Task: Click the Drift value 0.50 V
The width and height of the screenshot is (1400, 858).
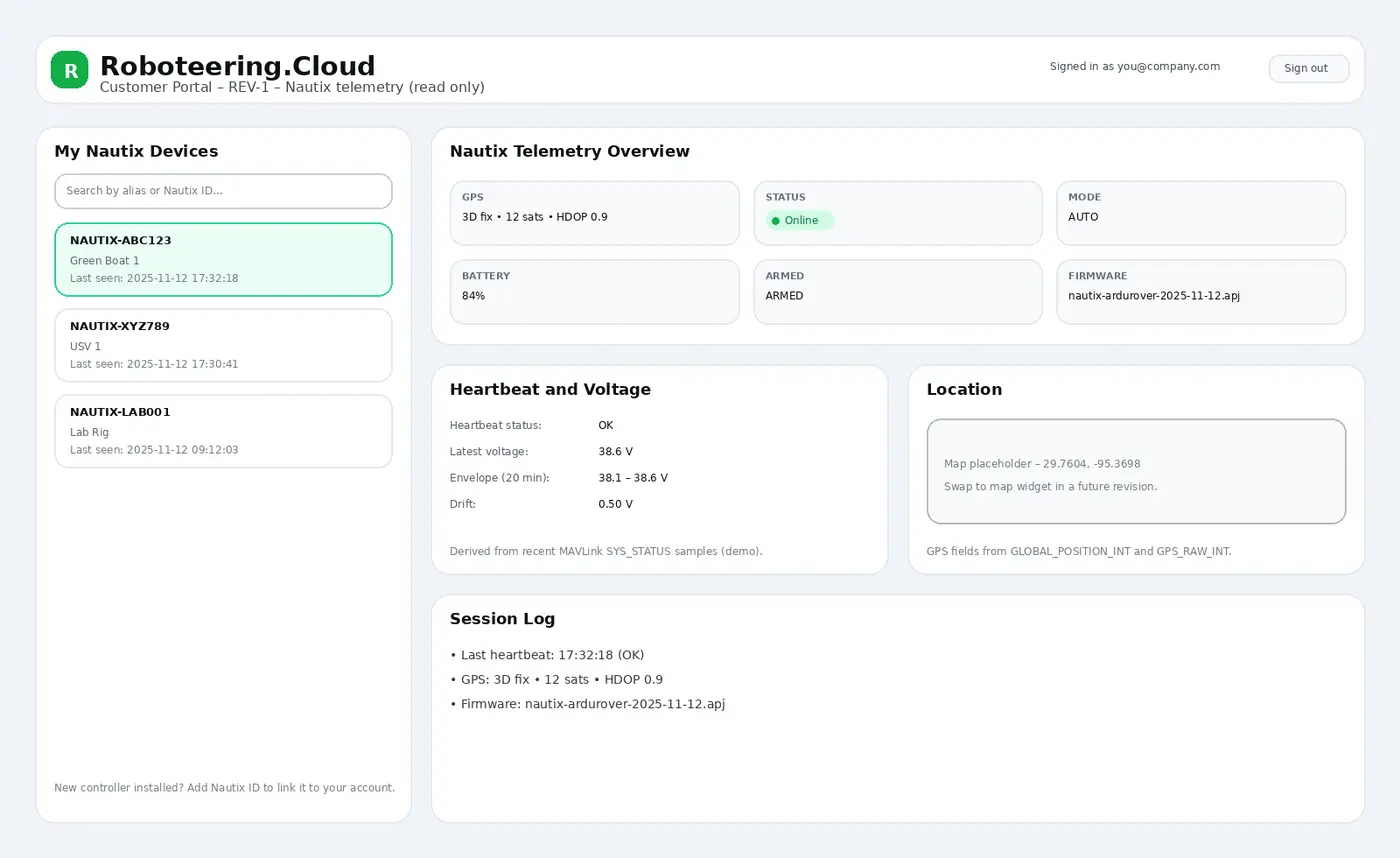Action: [x=615, y=504]
